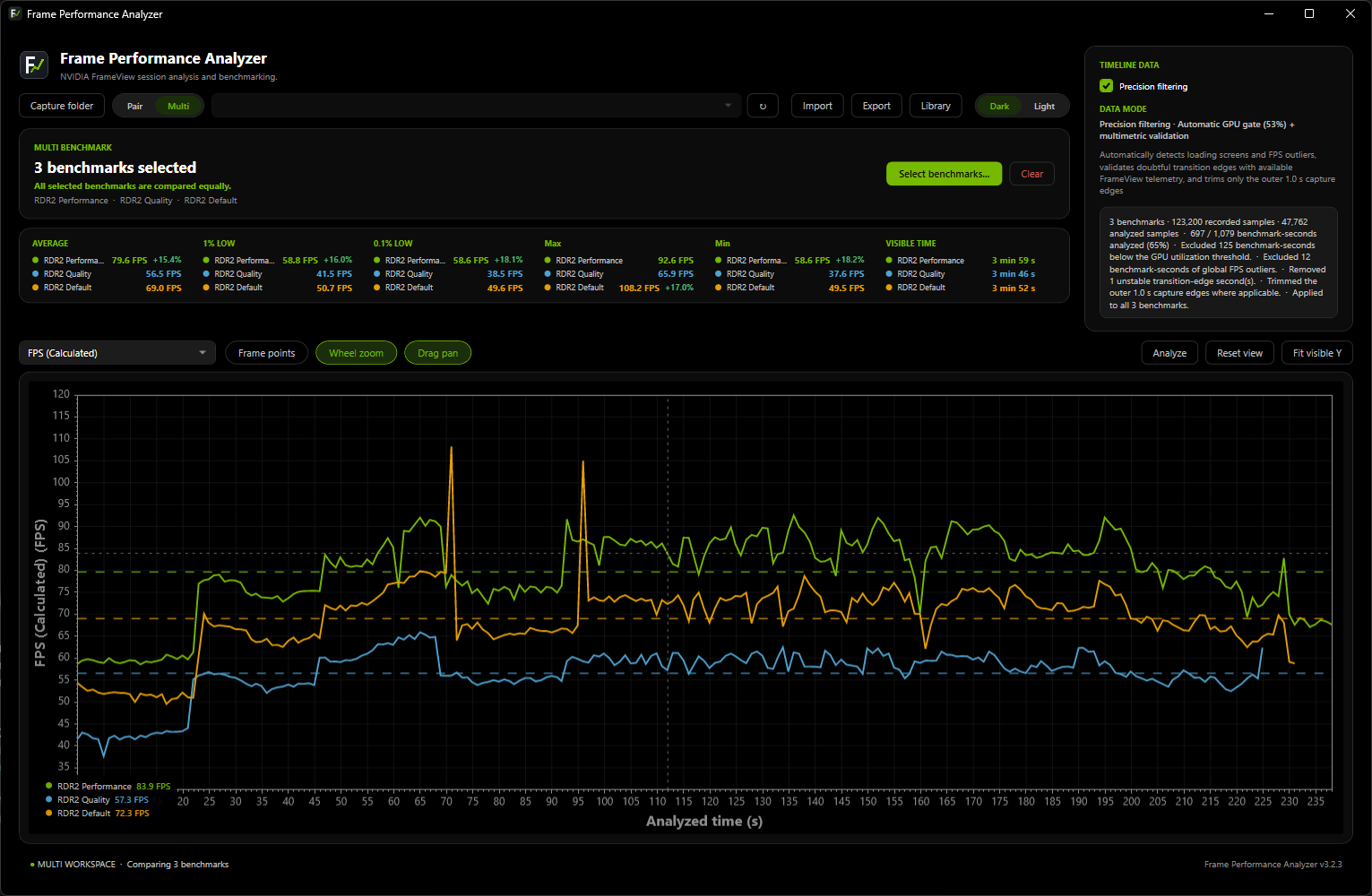
Task: Click the +17.0% max delta
Action: pos(679,288)
